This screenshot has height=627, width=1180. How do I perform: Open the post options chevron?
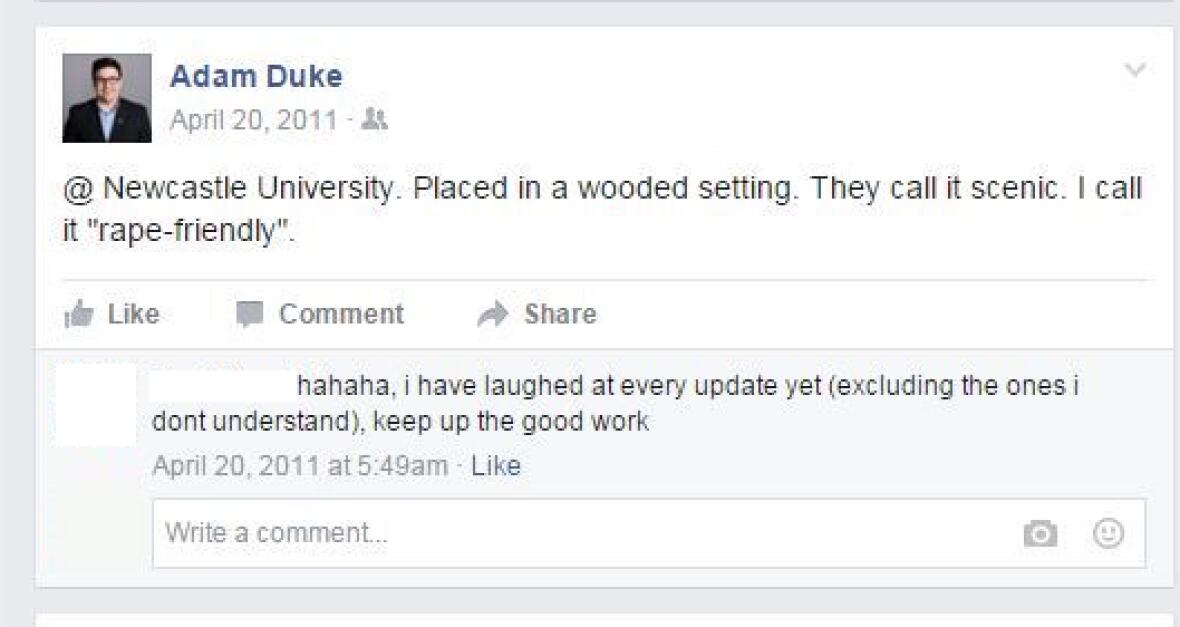1135,70
